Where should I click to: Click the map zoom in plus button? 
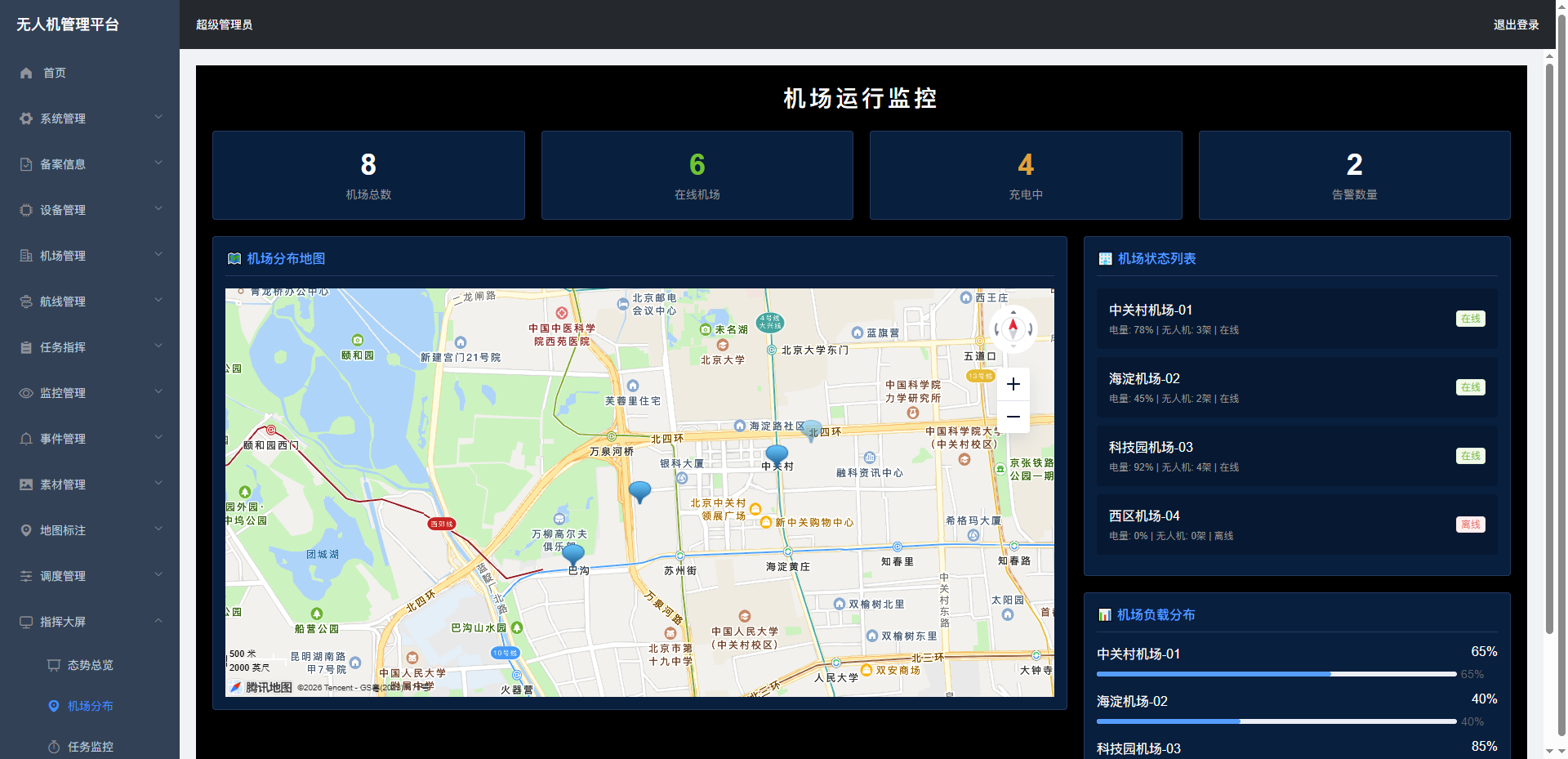pyautogui.click(x=1013, y=384)
